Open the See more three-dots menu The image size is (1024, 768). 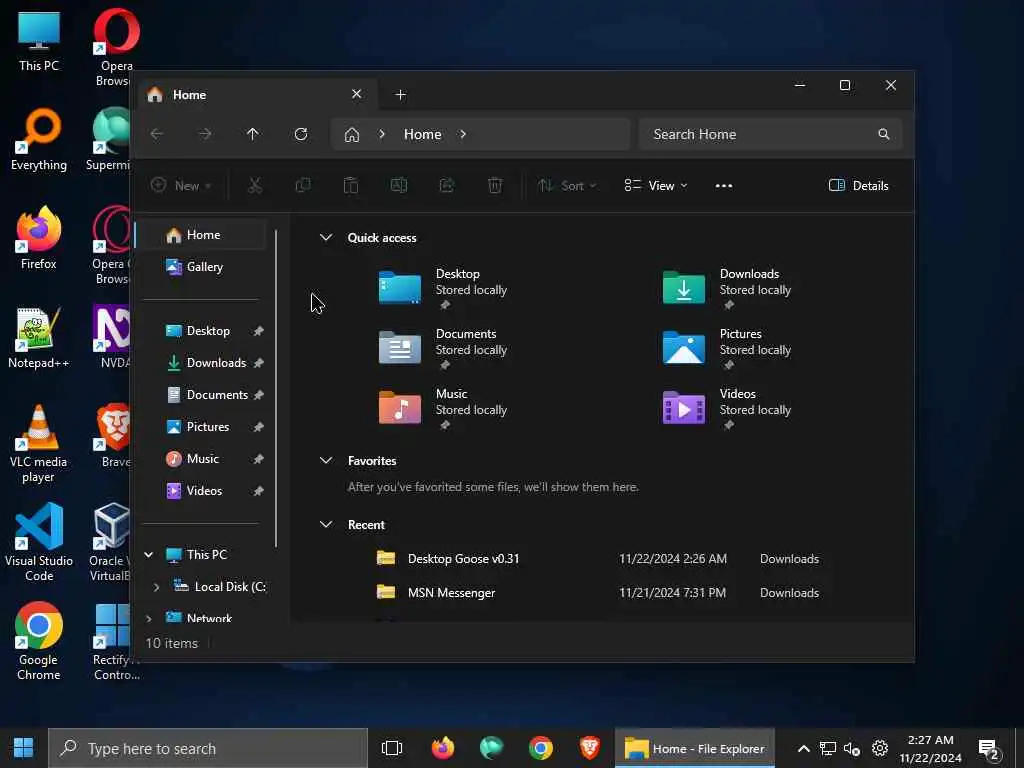724,185
